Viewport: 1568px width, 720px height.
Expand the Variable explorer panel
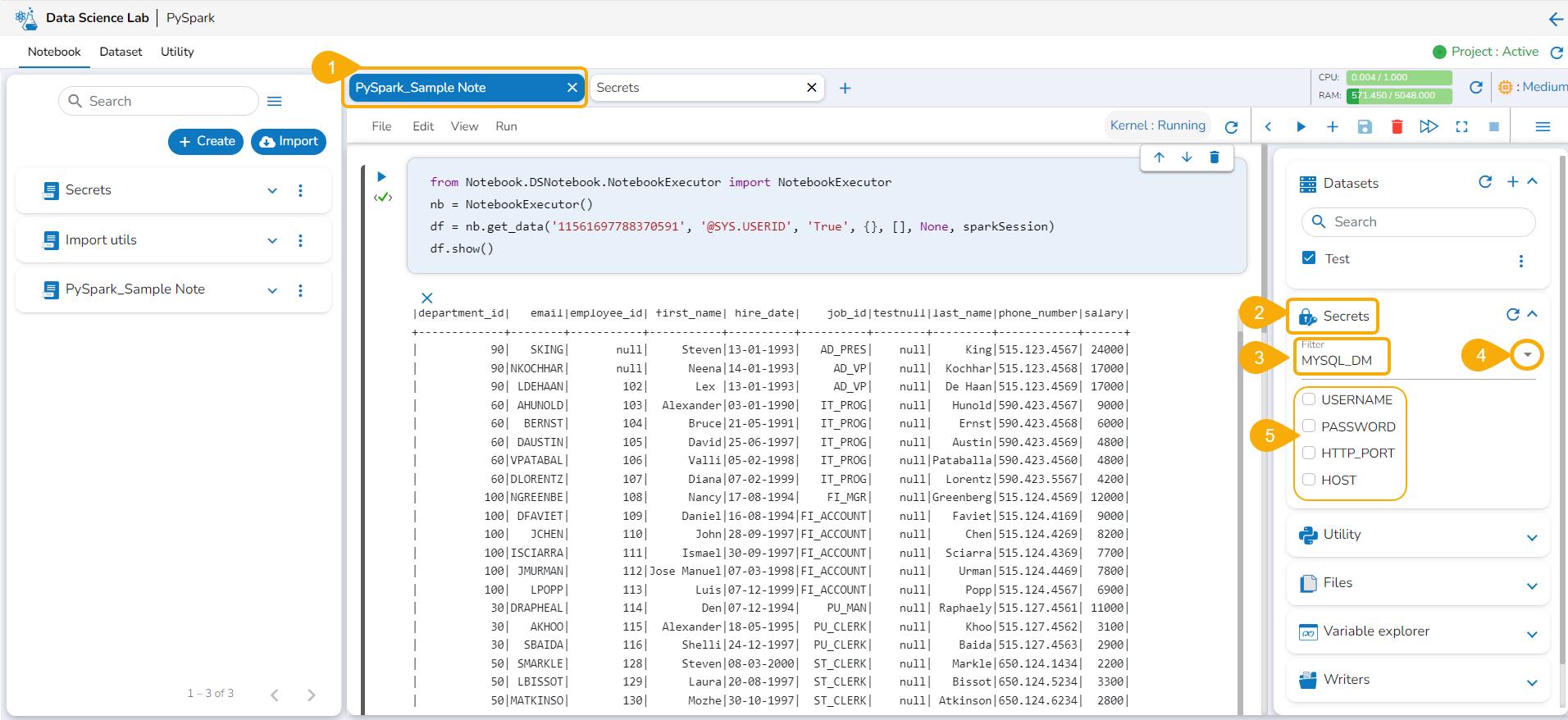pyautogui.click(x=1531, y=635)
